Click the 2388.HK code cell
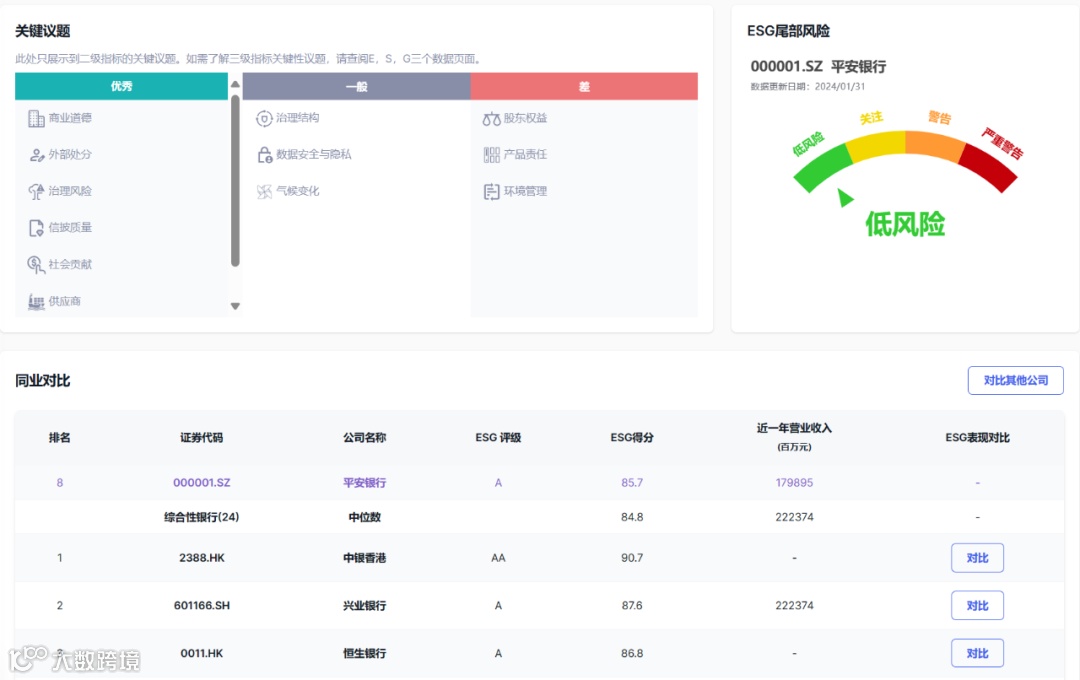 click(202, 558)
